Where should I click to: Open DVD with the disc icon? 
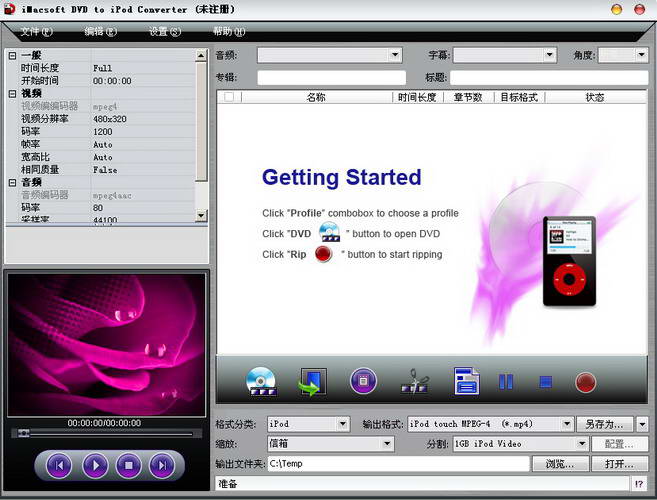(261, 382)
